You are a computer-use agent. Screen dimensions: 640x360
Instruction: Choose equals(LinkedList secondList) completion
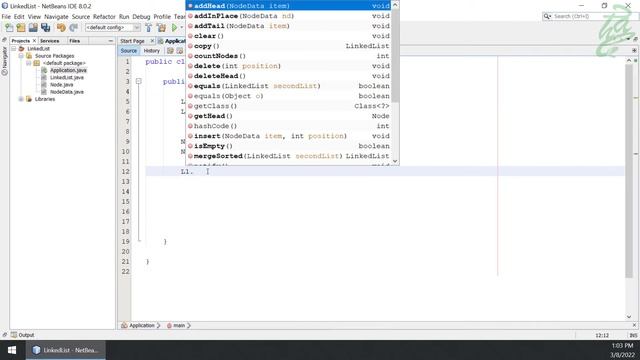289,86
